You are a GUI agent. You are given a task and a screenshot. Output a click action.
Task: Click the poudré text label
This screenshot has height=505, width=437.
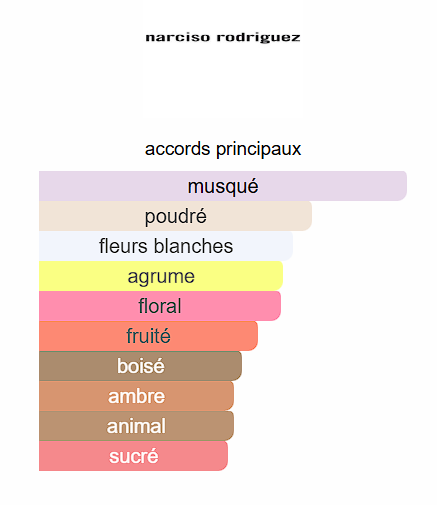coord(175,217)
